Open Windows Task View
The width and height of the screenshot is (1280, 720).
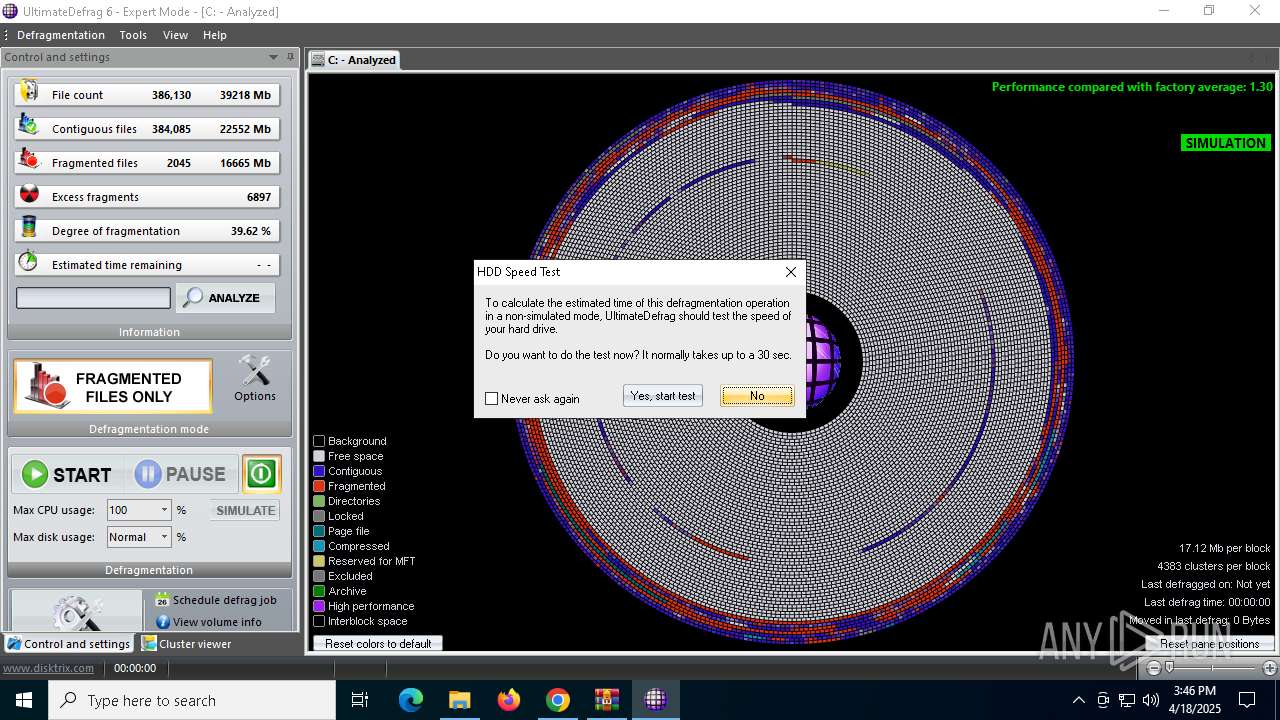[x=360, y=700]
